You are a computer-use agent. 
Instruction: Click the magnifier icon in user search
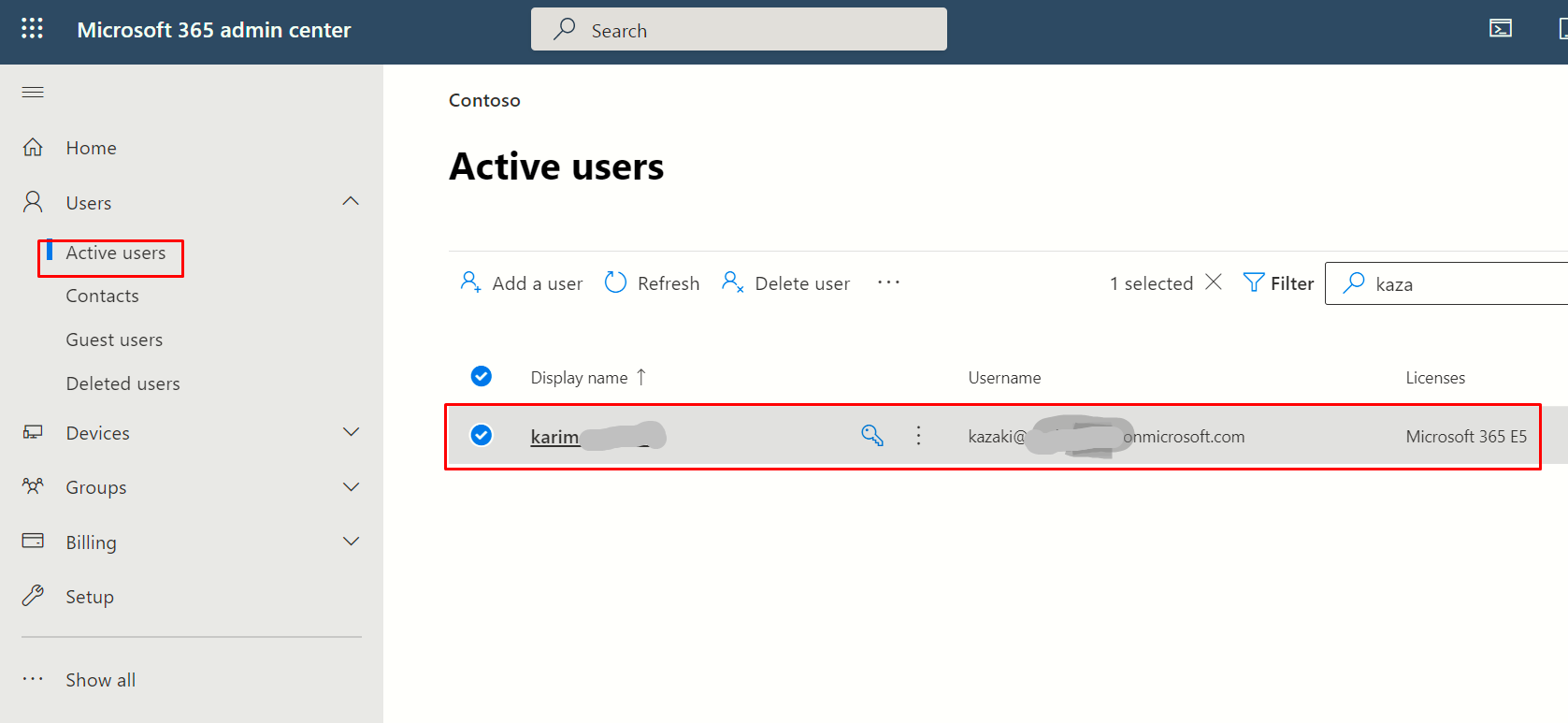tap(1354, 282)
